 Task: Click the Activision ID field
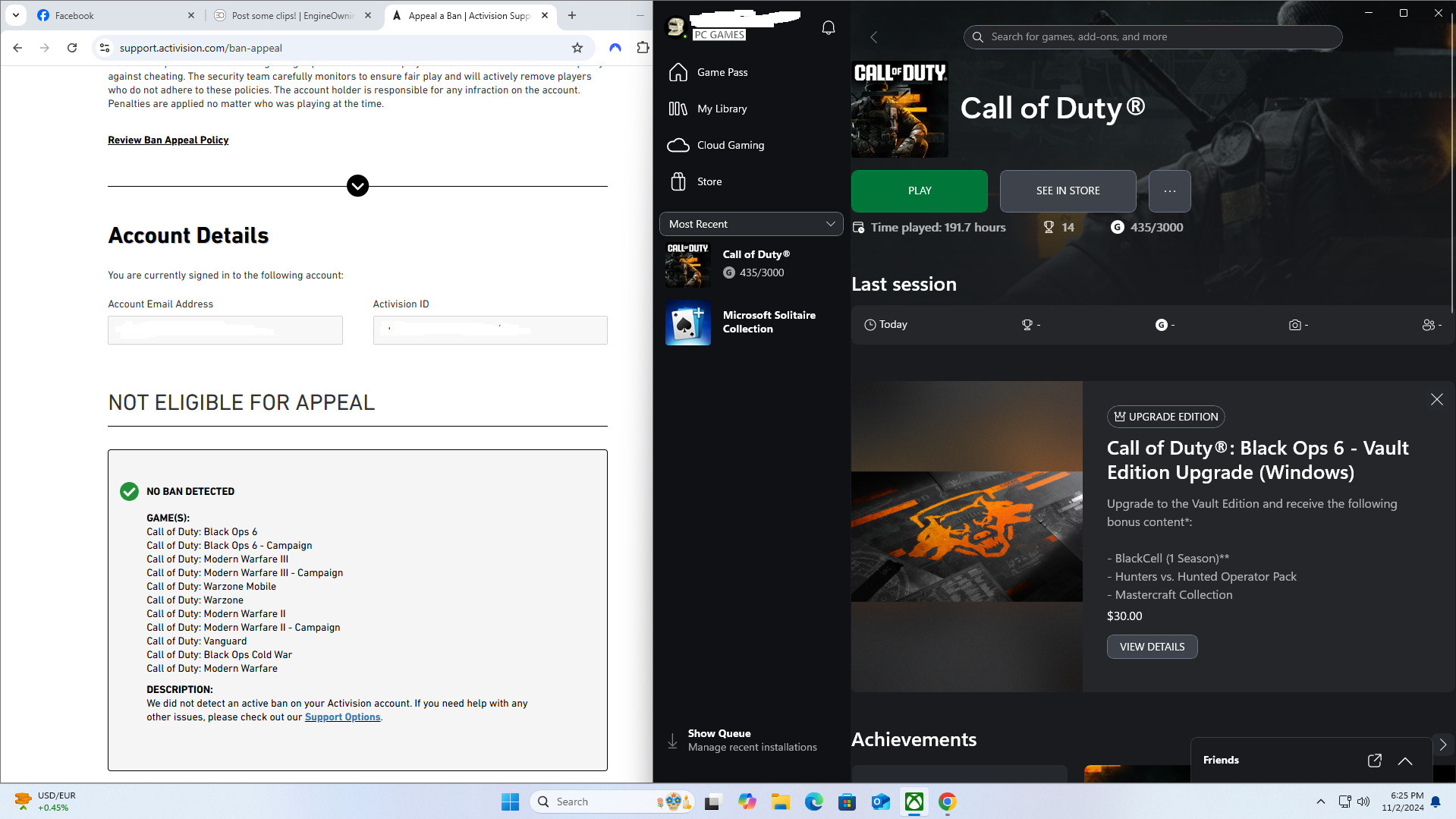490,330
